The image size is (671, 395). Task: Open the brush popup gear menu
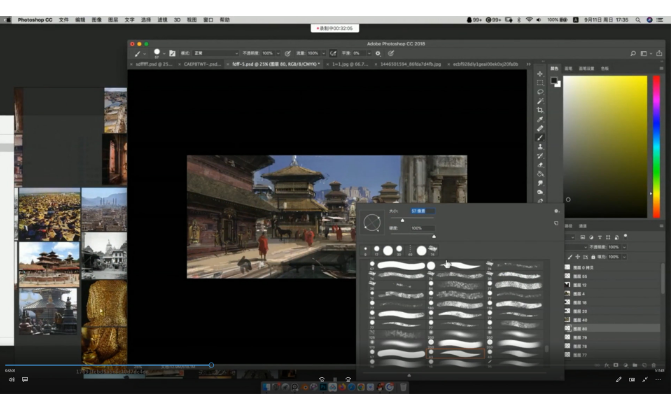pos(556,211)
